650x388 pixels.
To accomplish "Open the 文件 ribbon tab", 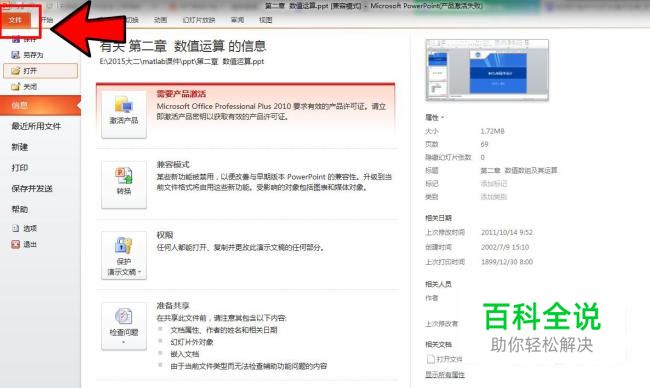I will pyautogui.click(x=16, y=20).
